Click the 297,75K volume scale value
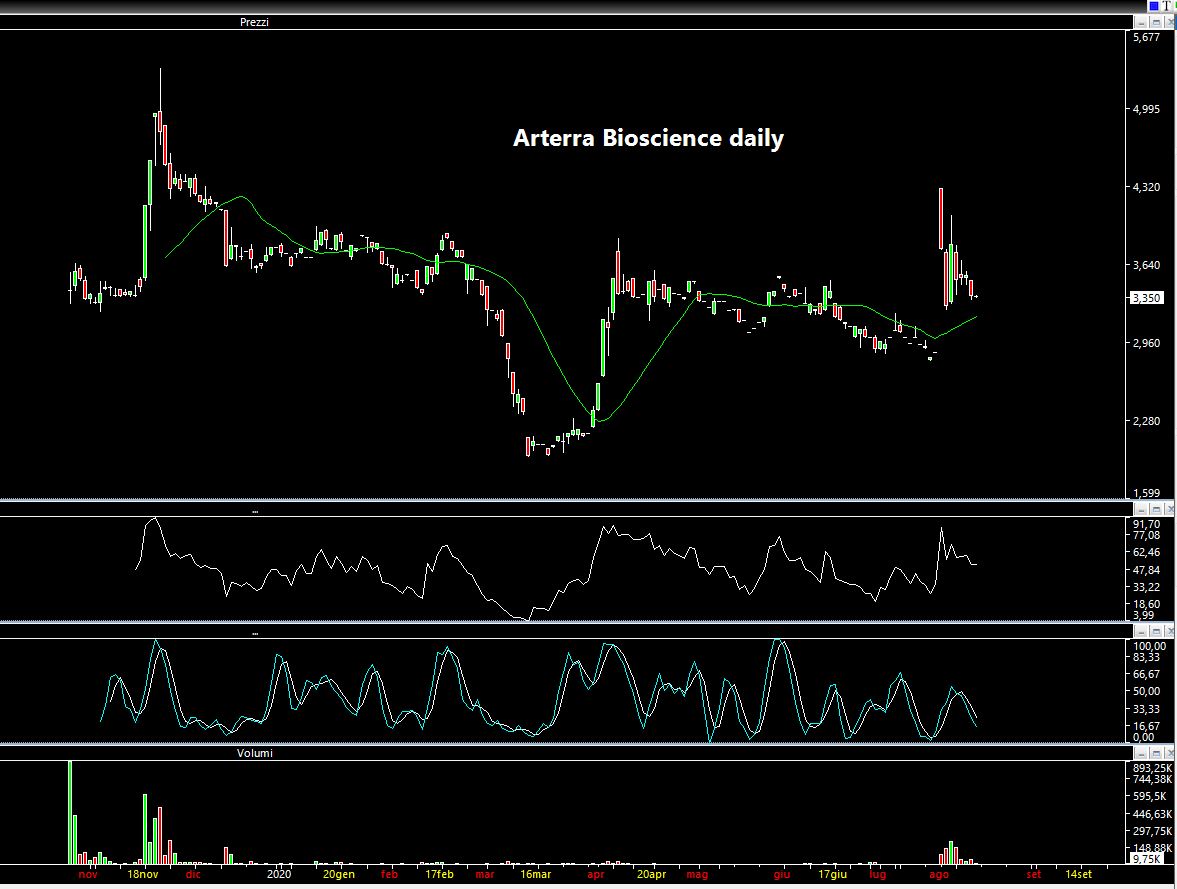The height and width of the screenshot is (889, 1177). point(1152,831)
